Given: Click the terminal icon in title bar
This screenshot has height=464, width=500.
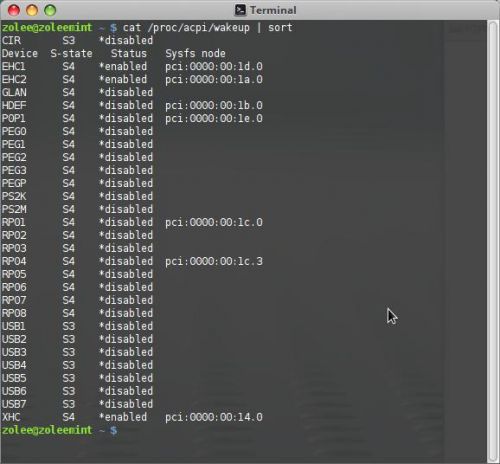Looking at the screenshot, I should pyautogui.click(x=240, y=10).
